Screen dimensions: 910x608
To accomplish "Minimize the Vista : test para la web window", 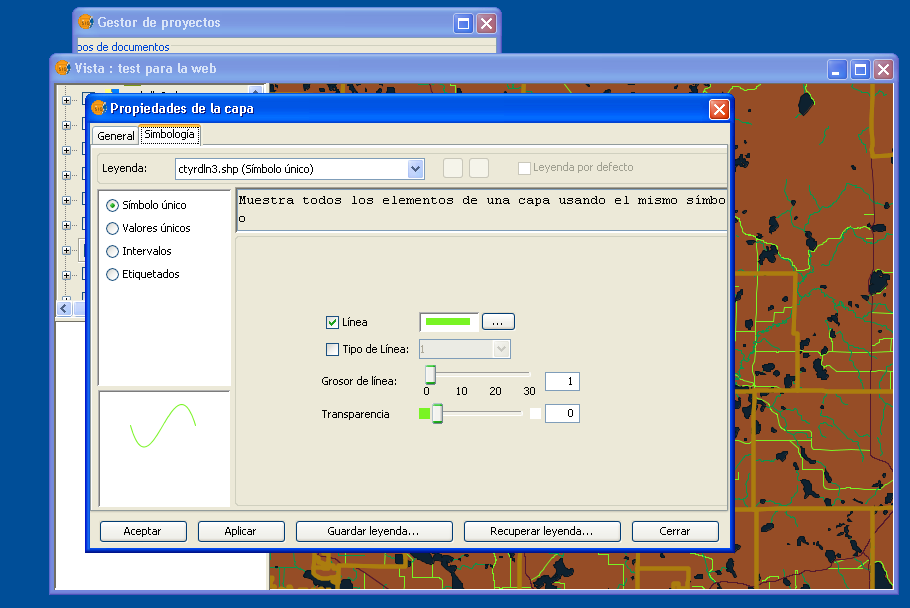I will coord(837,69).
